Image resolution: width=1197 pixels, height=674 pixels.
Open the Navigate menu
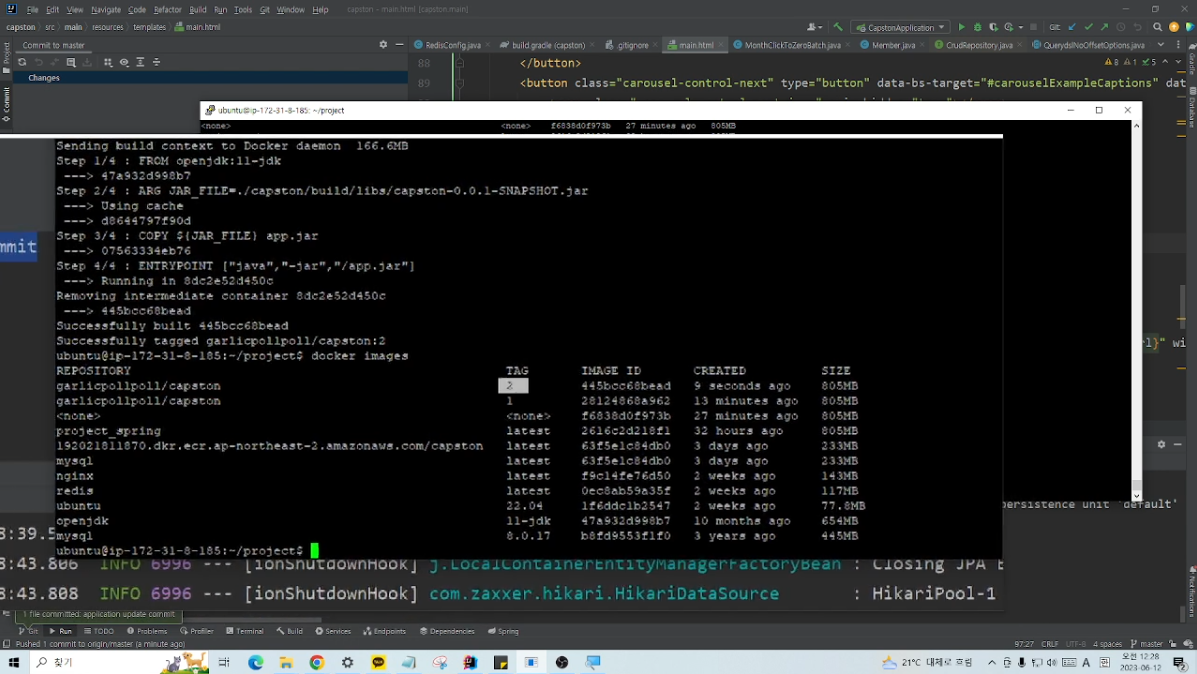(x=105, y=9)
